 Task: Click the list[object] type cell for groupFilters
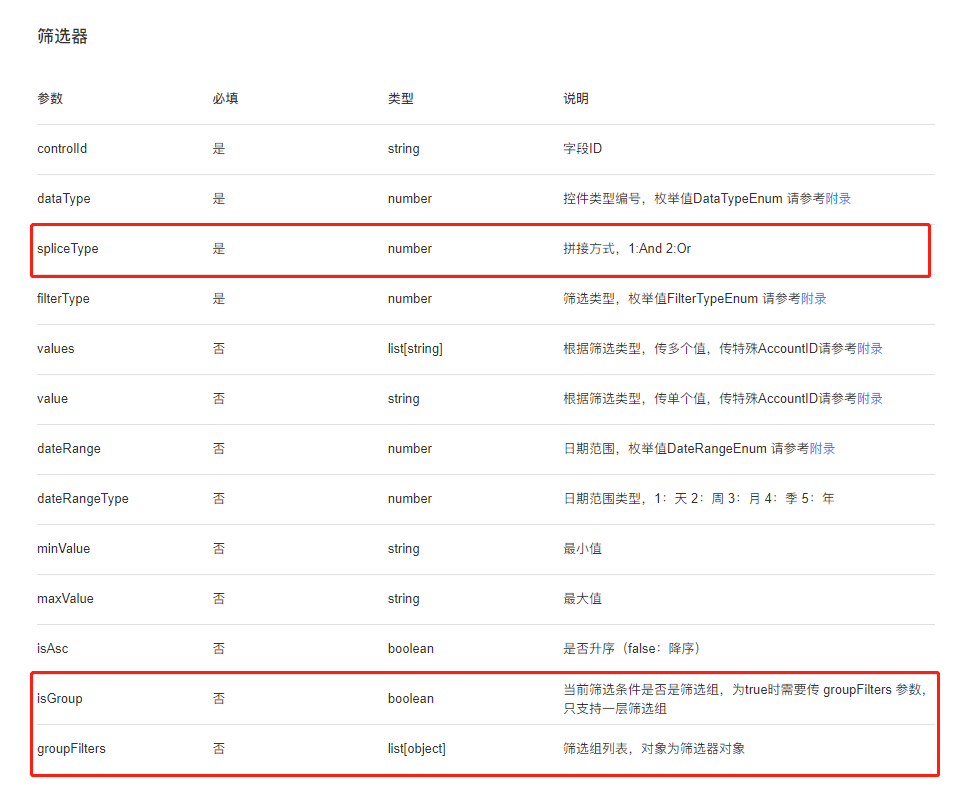click(415, 748)
